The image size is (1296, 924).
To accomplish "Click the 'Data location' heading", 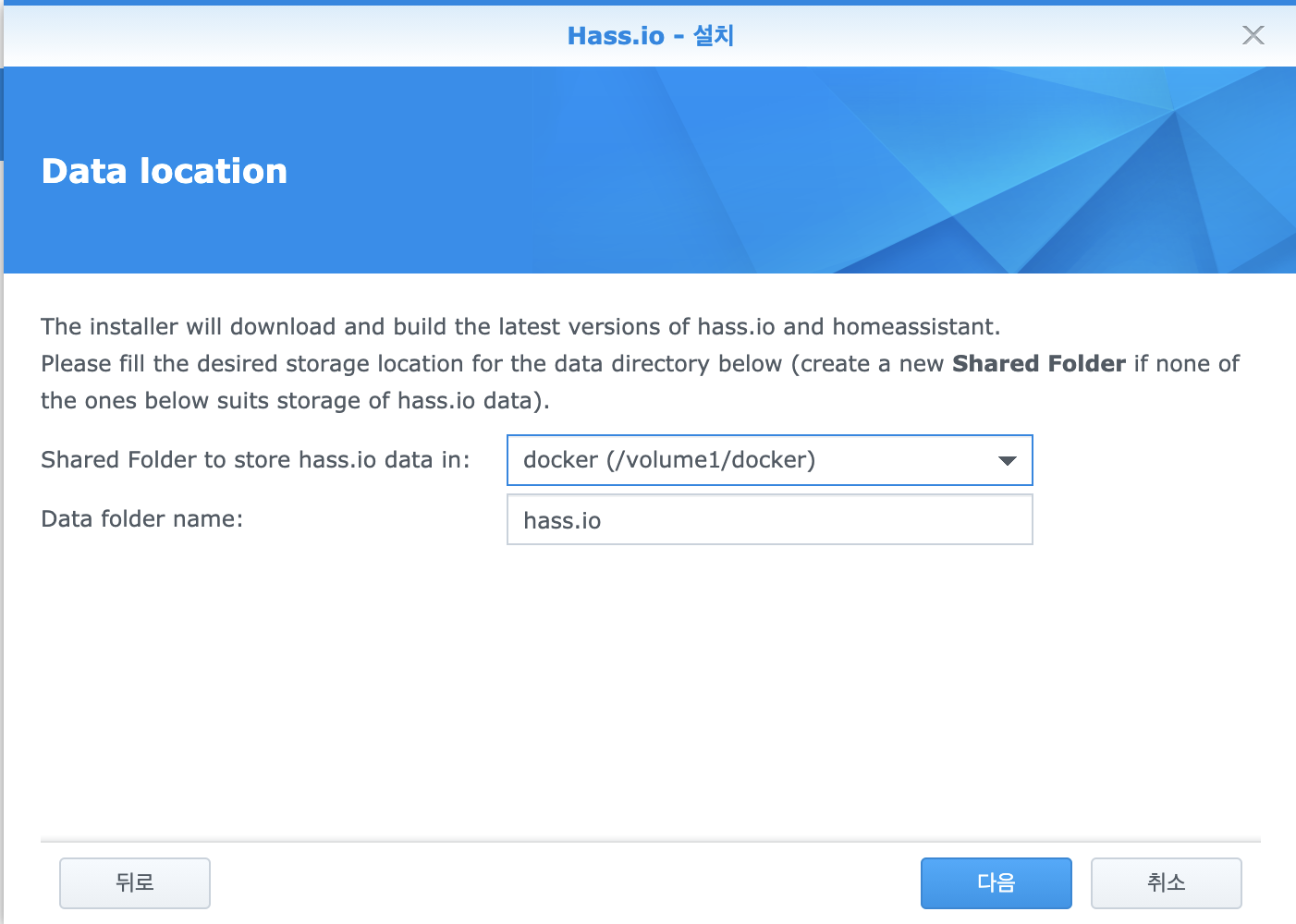I will coord(165,171).
